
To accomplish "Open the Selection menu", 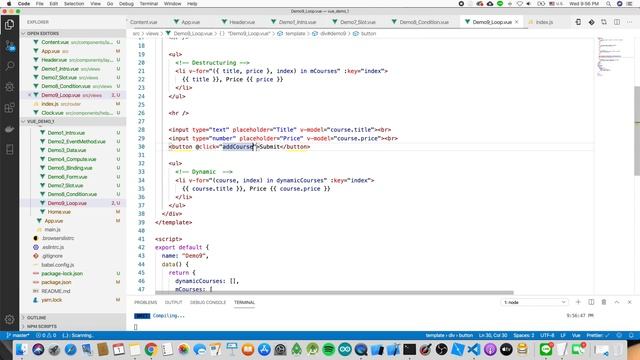I will tap(74, 4).
